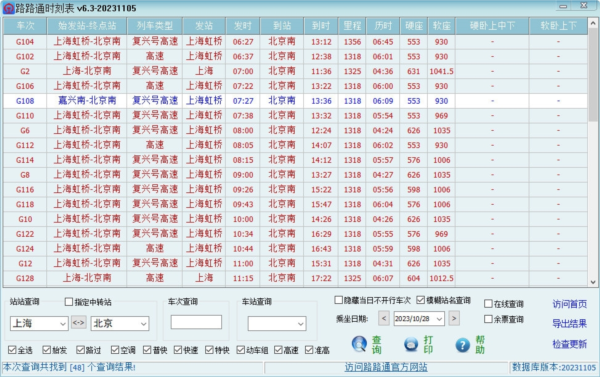
Task: Sort by 里程 column header
Action: (x=352, y=26)
